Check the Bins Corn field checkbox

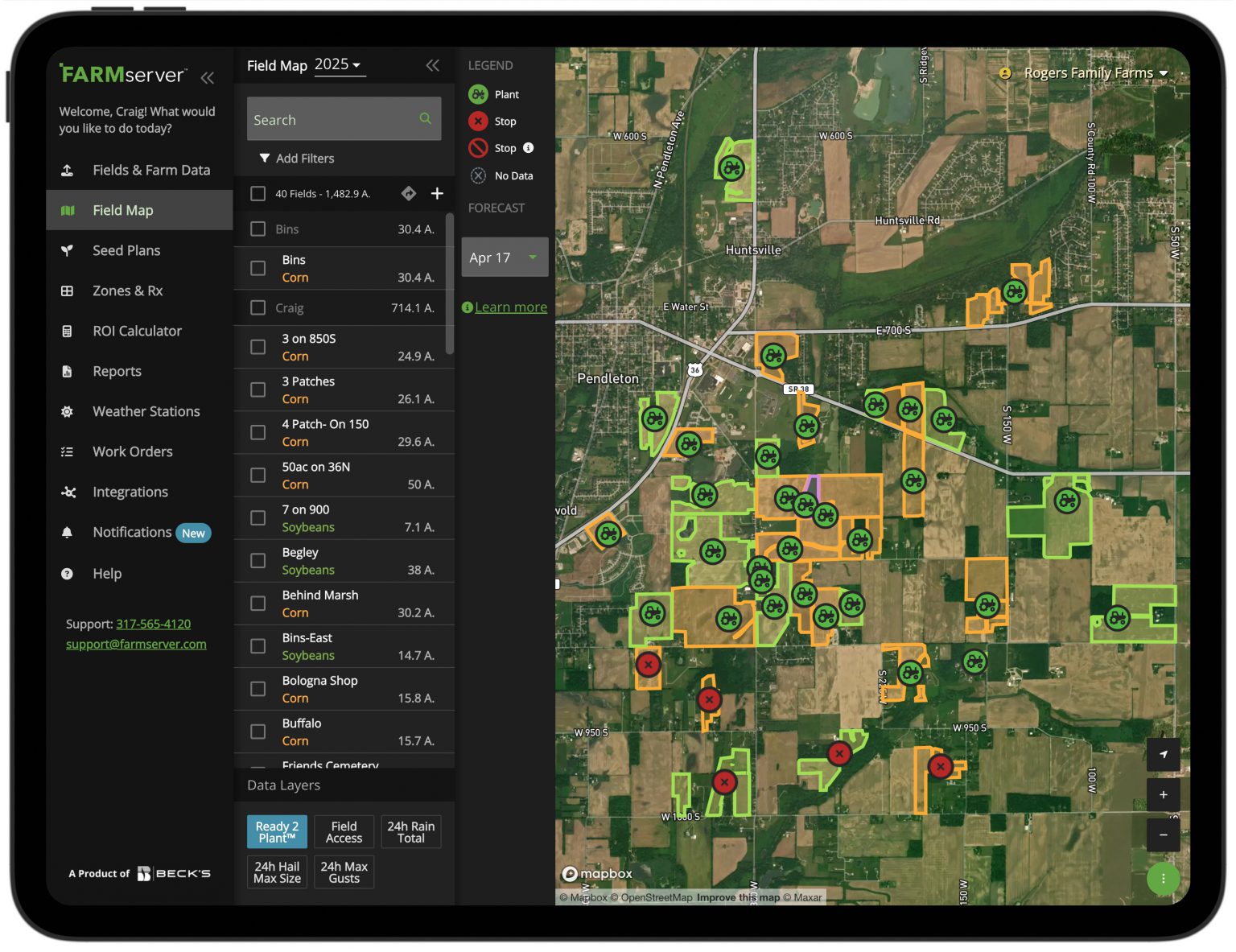257,268
